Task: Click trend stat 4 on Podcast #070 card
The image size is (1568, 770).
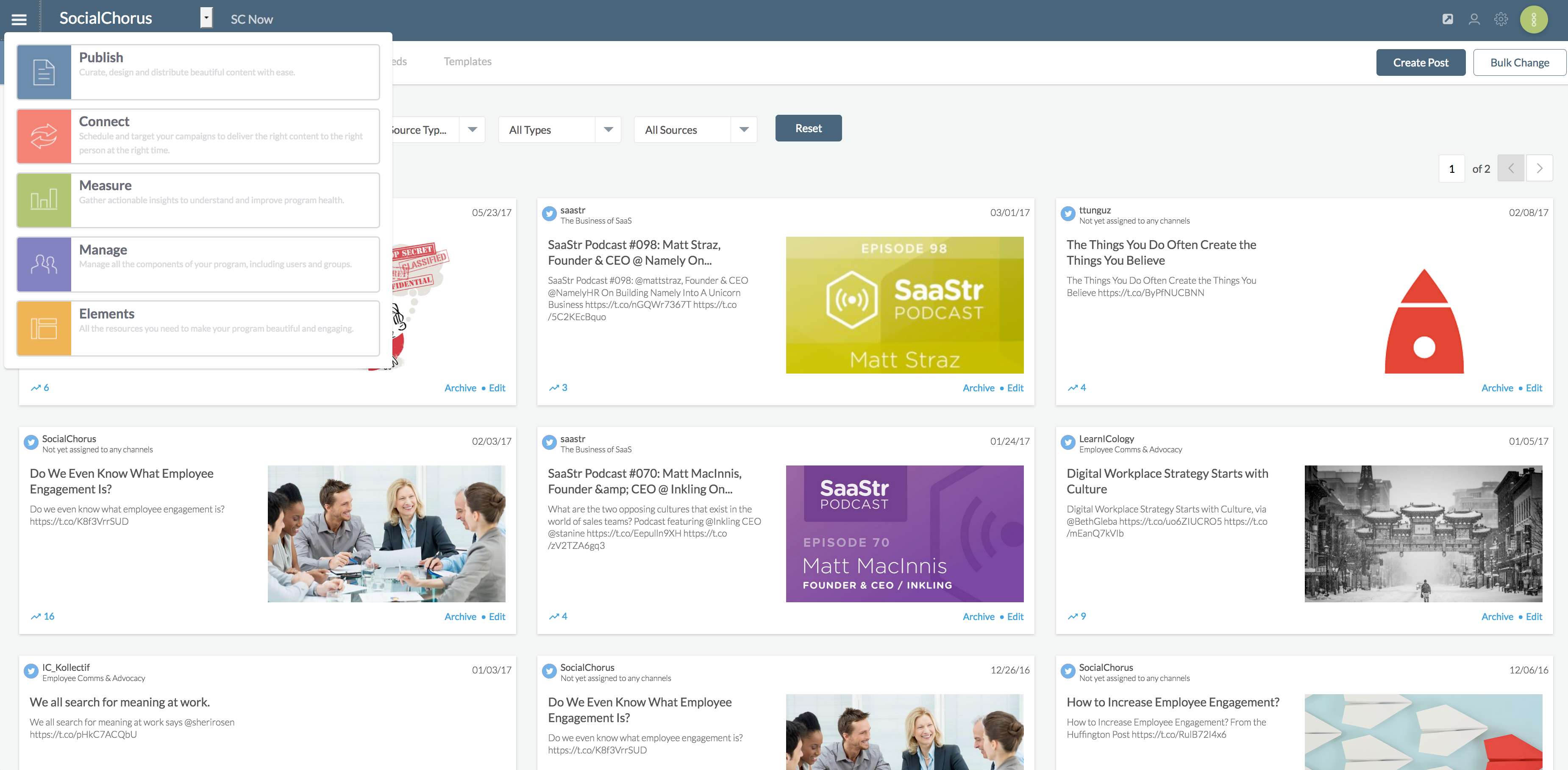Action: (558, 616)
